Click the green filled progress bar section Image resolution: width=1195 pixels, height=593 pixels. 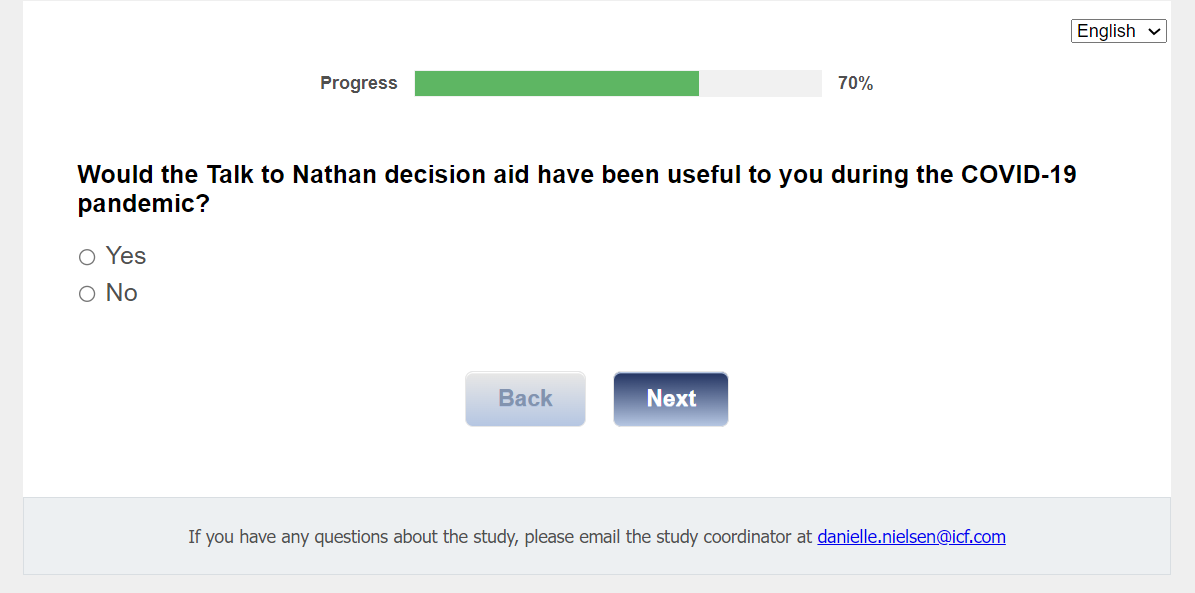(556, 84)
